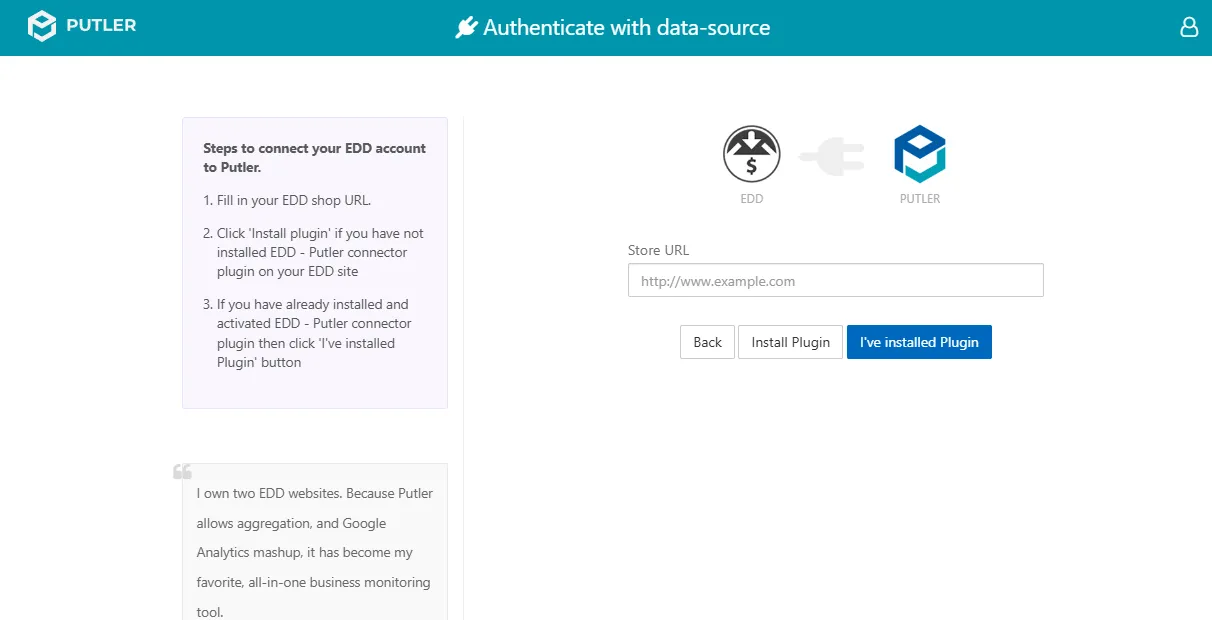1212x620 pixels.
Task: Go back with the Back button
Action: (708, 342)
